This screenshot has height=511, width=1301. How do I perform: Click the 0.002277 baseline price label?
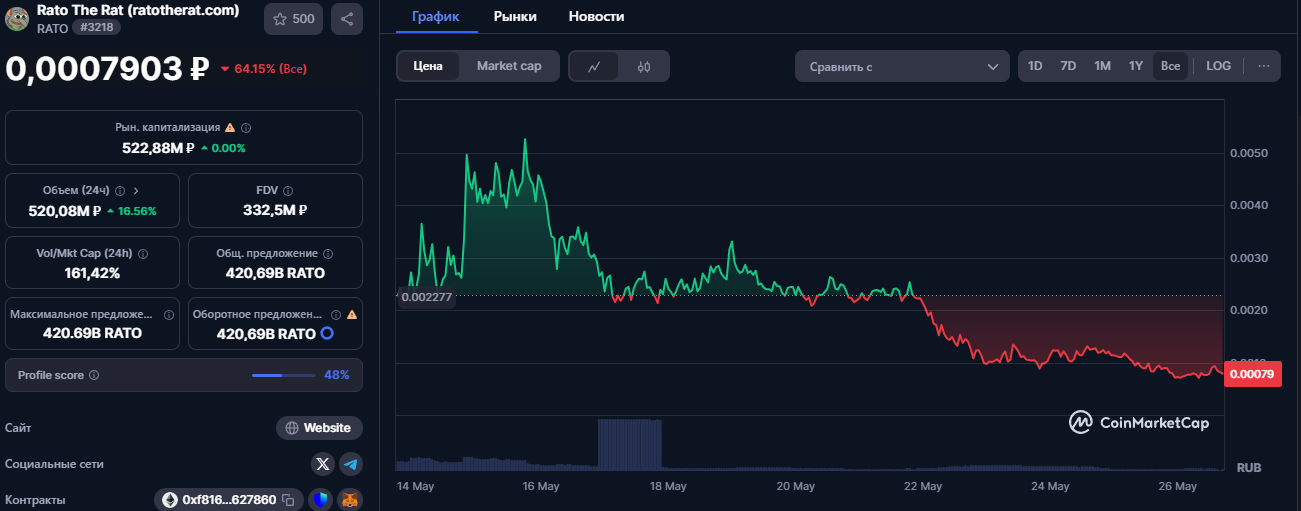click(427, 297)
